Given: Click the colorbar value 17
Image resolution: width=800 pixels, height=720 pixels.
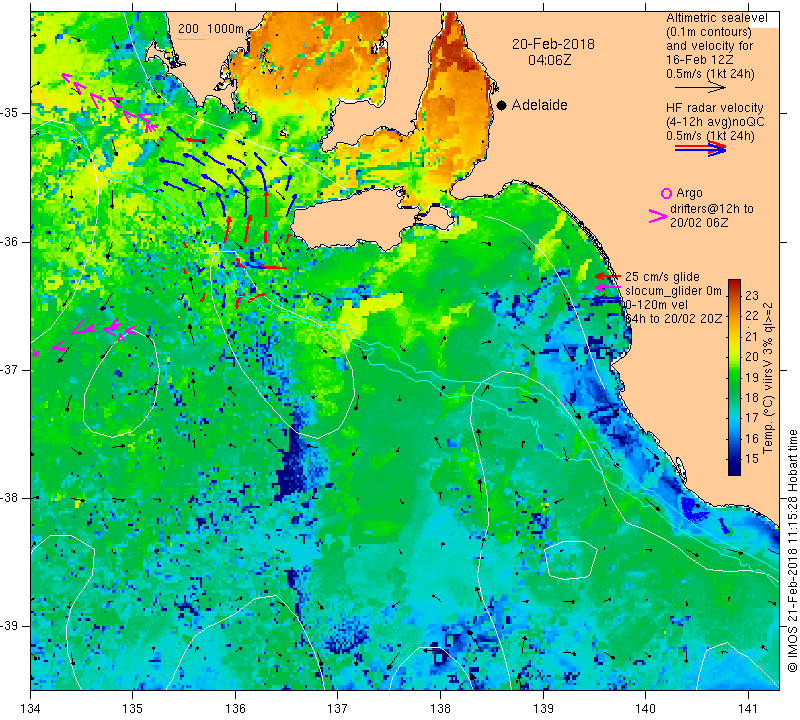Looking at the screenshot, I should (x=752, y=418).
